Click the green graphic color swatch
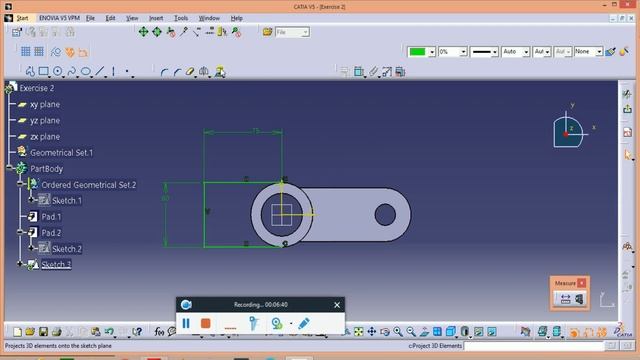This screenshot has width=640, height=360. (x=417, y=52)
